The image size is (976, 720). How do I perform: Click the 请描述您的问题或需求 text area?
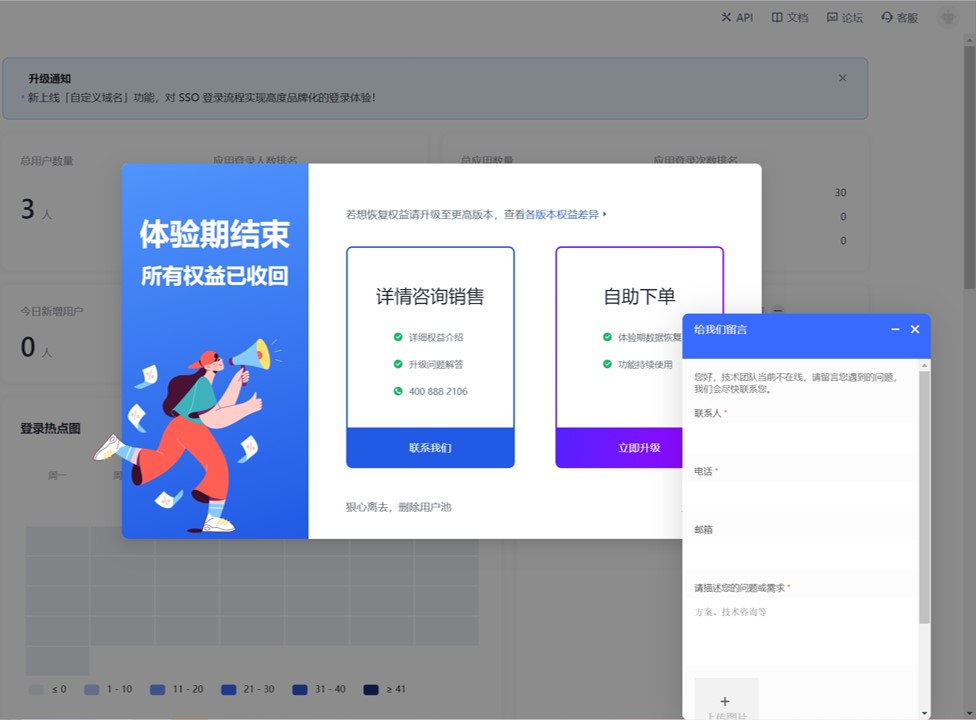tap(803, 632)
